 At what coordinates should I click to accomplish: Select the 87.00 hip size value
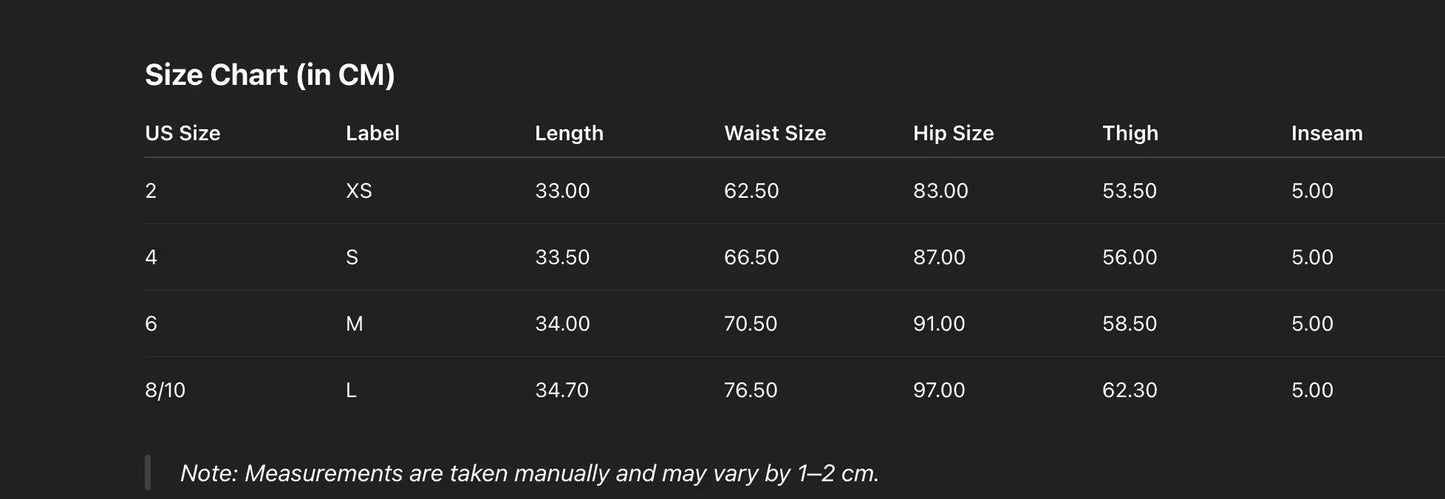(939, 257)
